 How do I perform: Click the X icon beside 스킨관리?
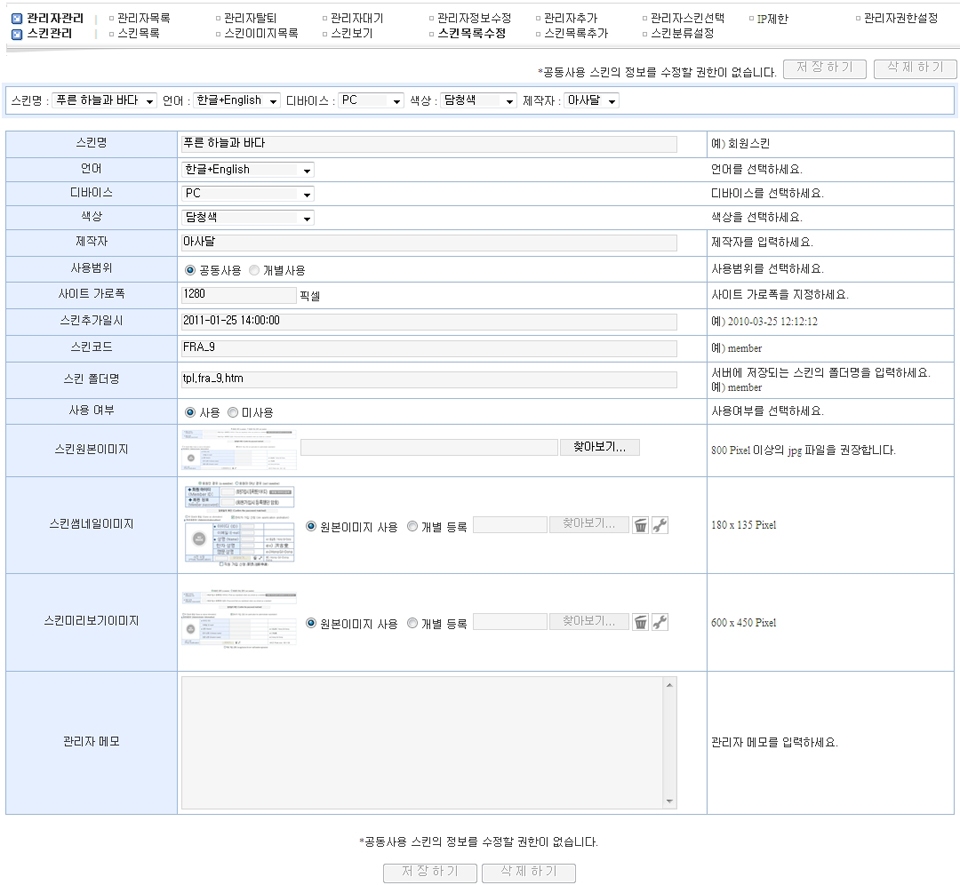tap(16, 34)
